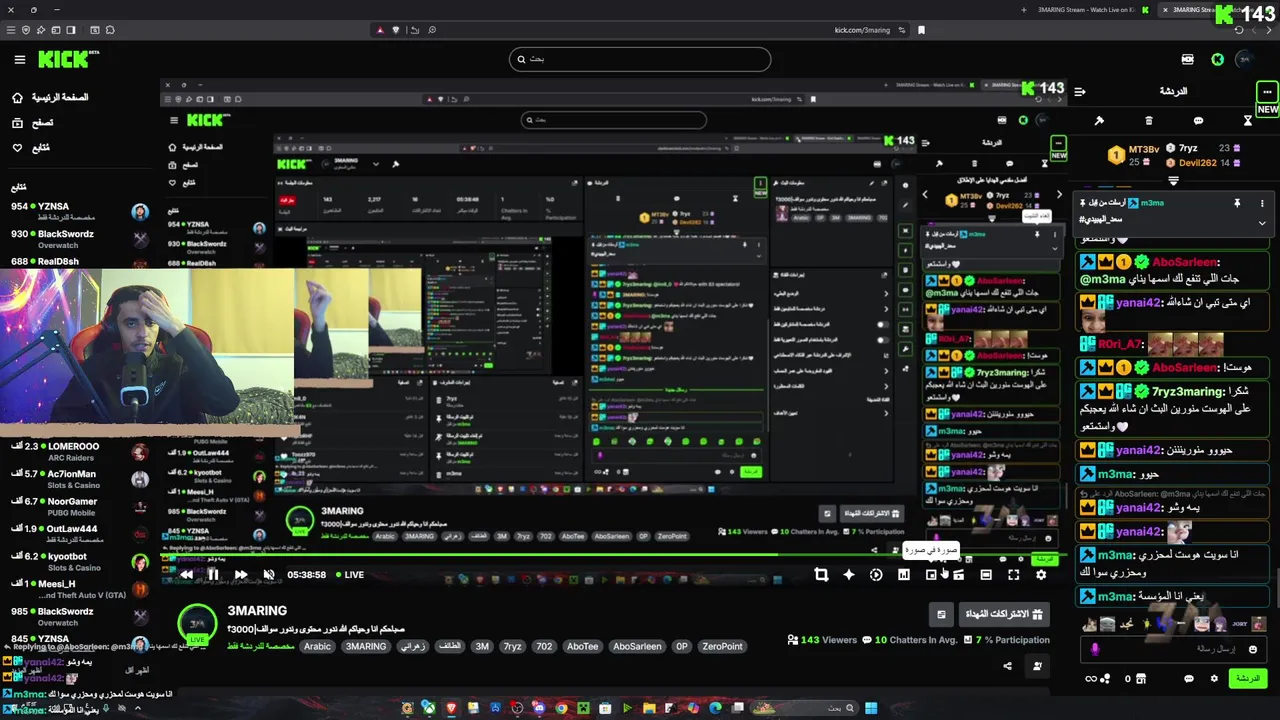Viewport: 1280px width, 720px height.
Task: Go to the home page sidebar item
Action: click(48, 97)
